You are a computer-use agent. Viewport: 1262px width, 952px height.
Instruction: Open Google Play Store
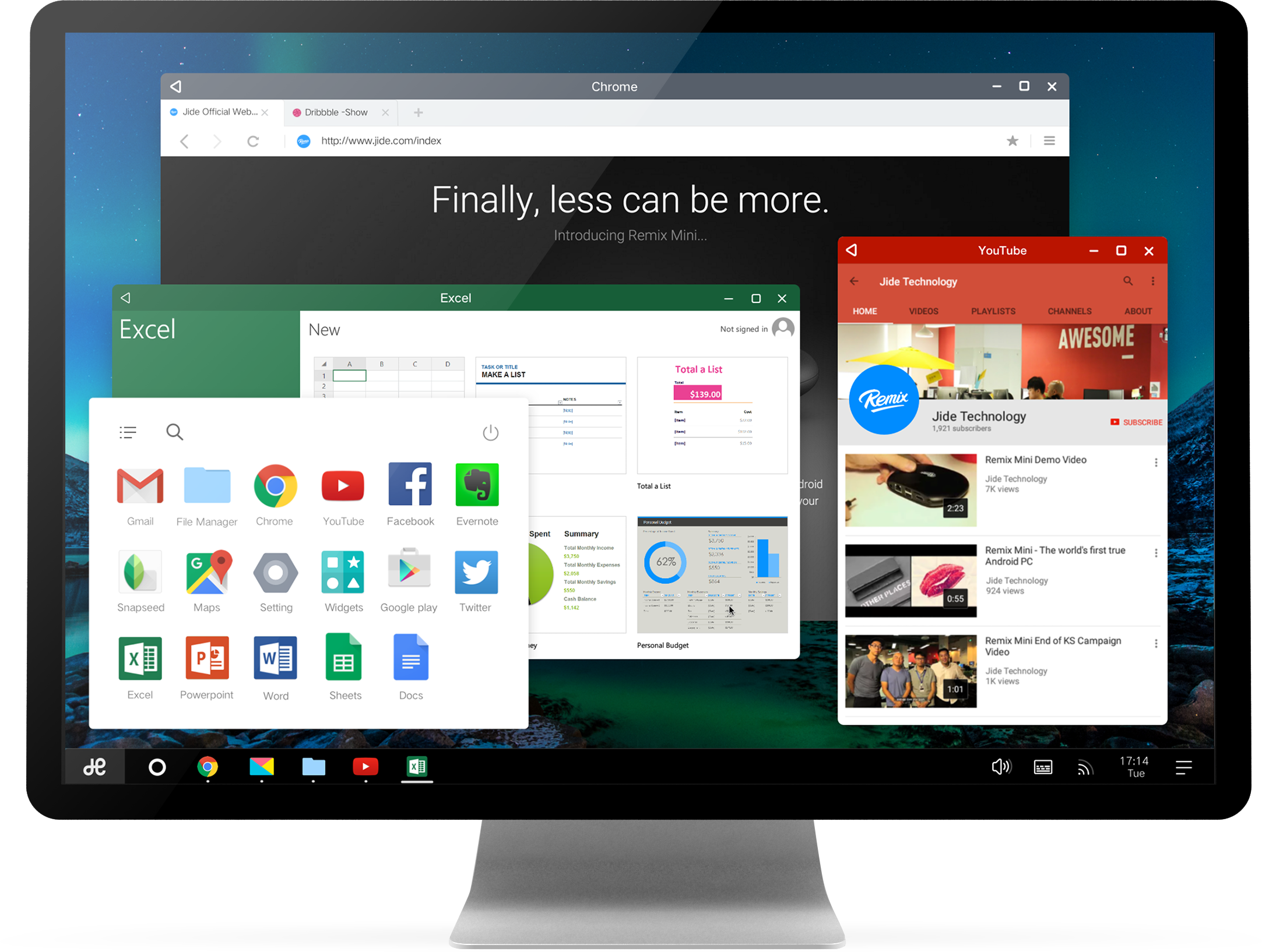[x=410, y=575]
